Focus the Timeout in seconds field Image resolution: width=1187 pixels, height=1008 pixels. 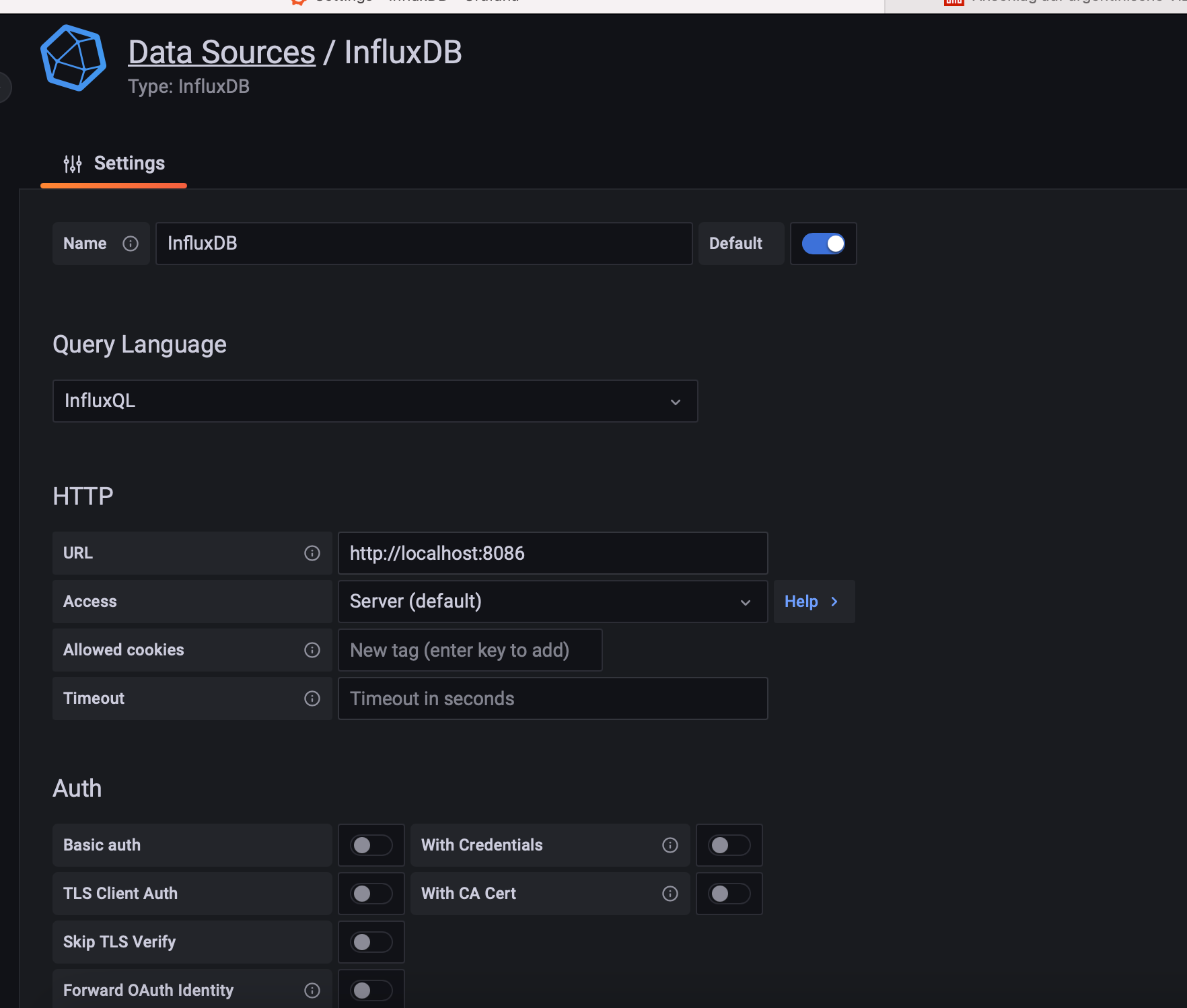tap(552, 698)
